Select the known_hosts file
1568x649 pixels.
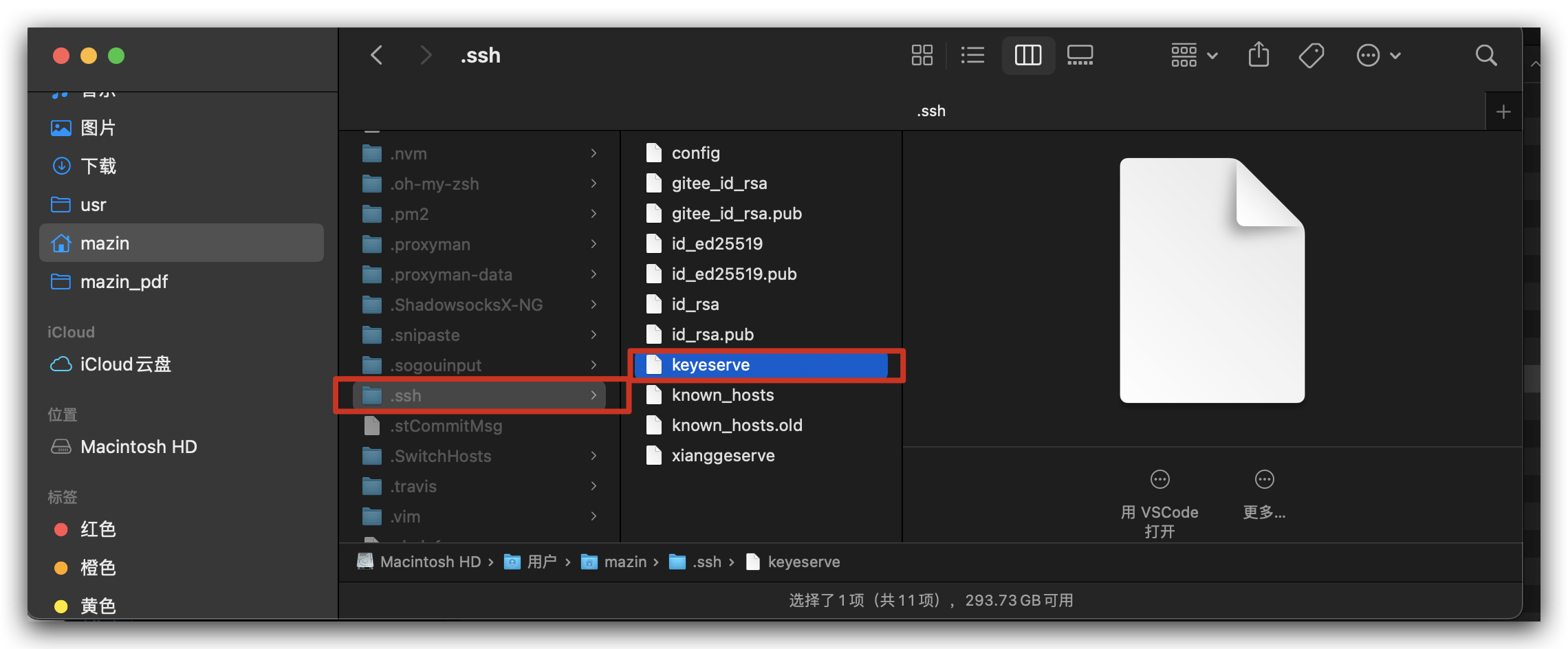tap(761, 395)
